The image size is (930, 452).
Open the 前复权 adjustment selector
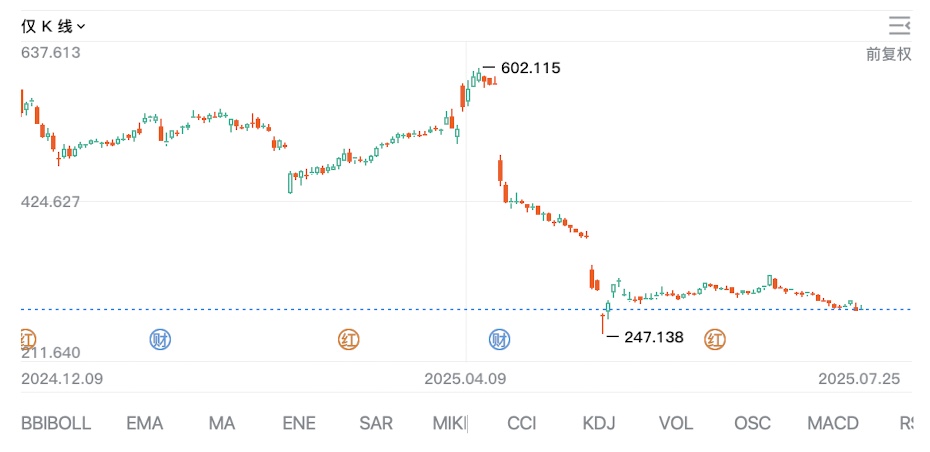(888, 54)
